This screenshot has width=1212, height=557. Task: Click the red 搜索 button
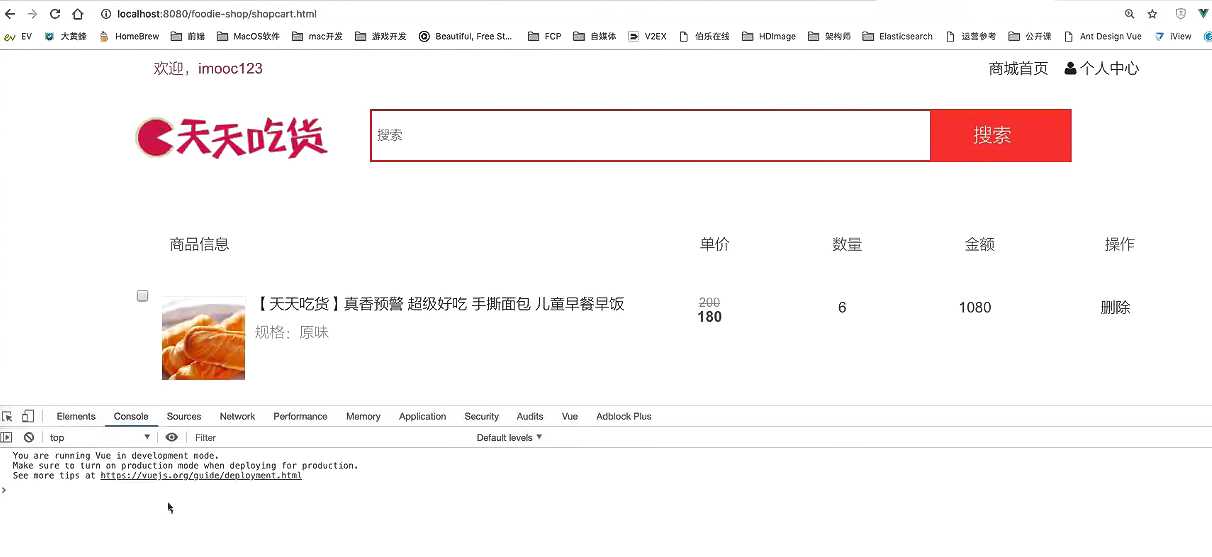point(1000,135)
